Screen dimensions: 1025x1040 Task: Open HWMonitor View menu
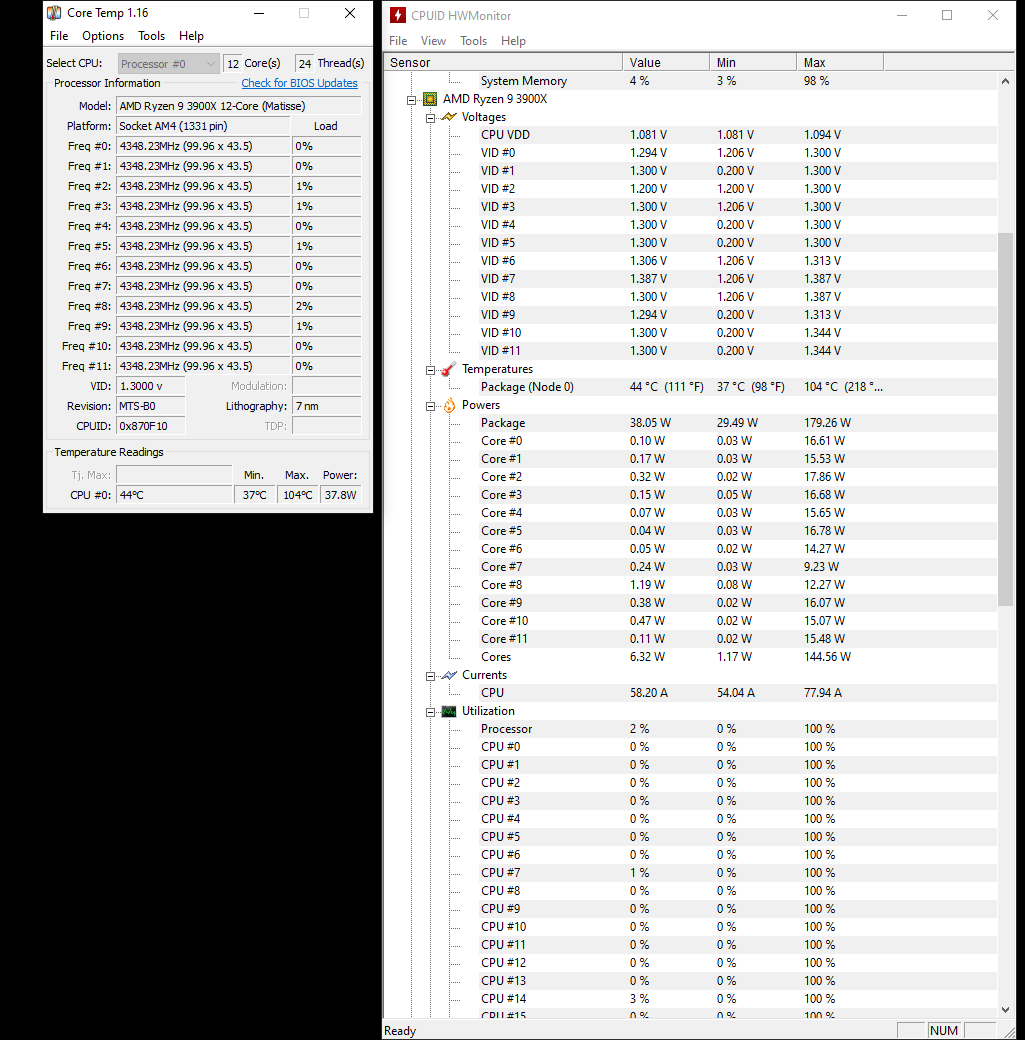coord(433,40)
